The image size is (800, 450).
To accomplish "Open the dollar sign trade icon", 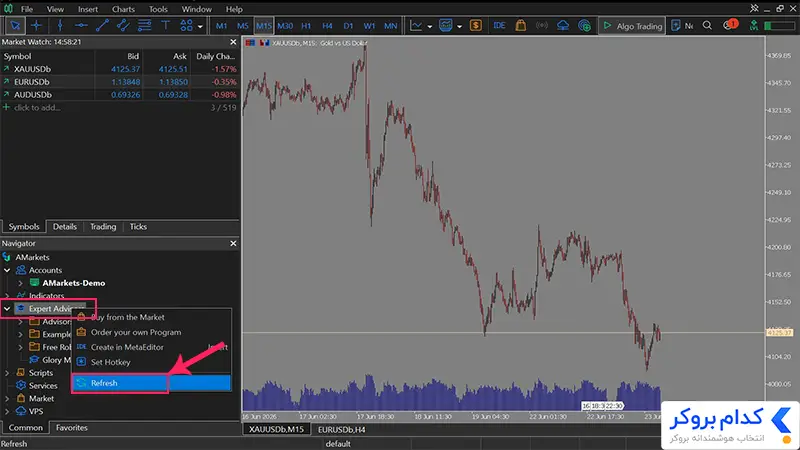I will [476, 25].
